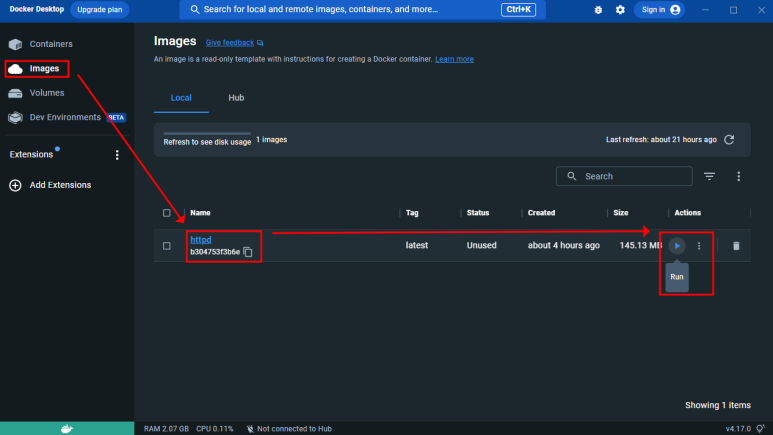773x435 pixels.
Task: Click the disk usage progress bar
Action: click(207, 134)
